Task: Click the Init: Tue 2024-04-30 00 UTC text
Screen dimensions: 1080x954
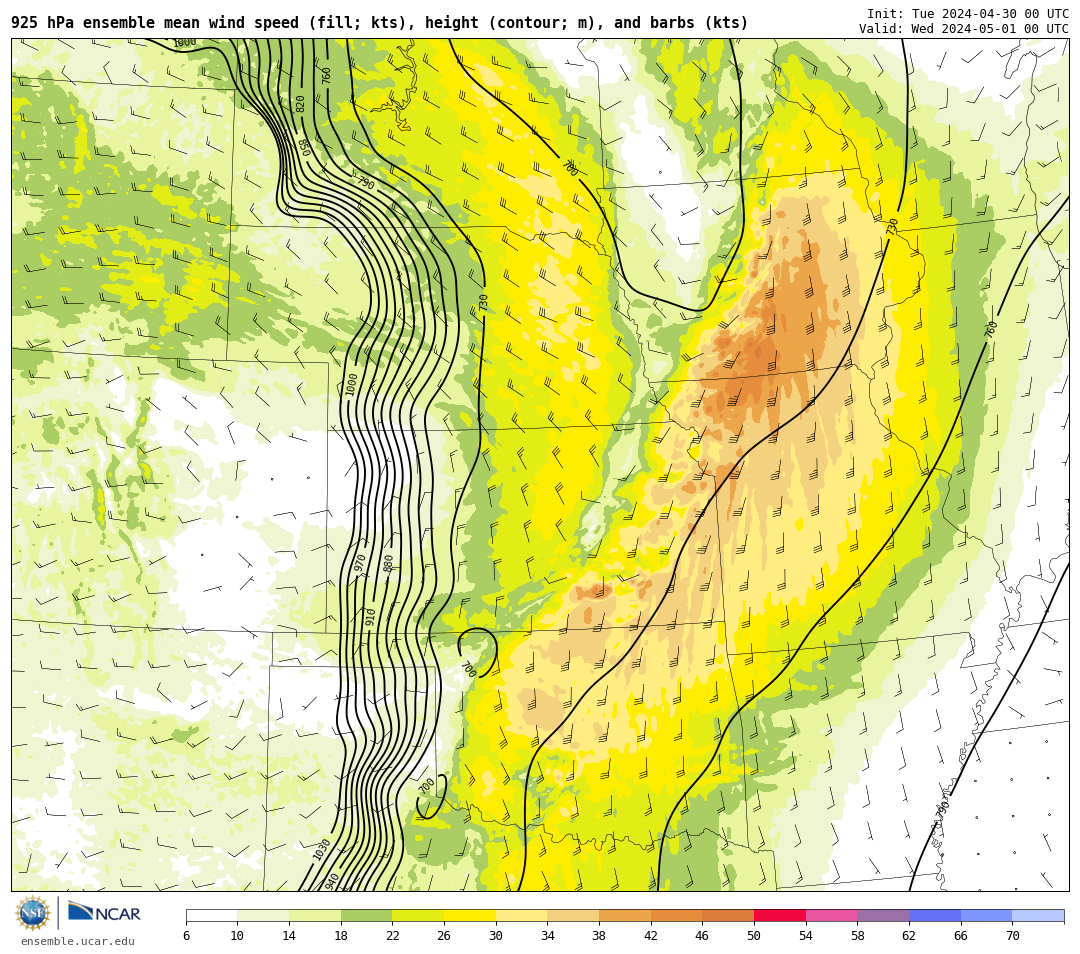Action: click(x=968, y=14)
